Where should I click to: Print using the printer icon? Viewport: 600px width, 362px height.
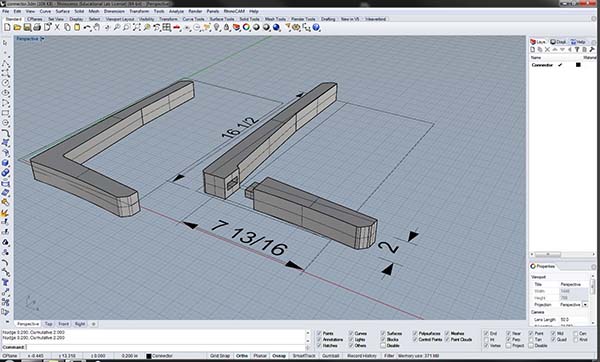point(37,27)
